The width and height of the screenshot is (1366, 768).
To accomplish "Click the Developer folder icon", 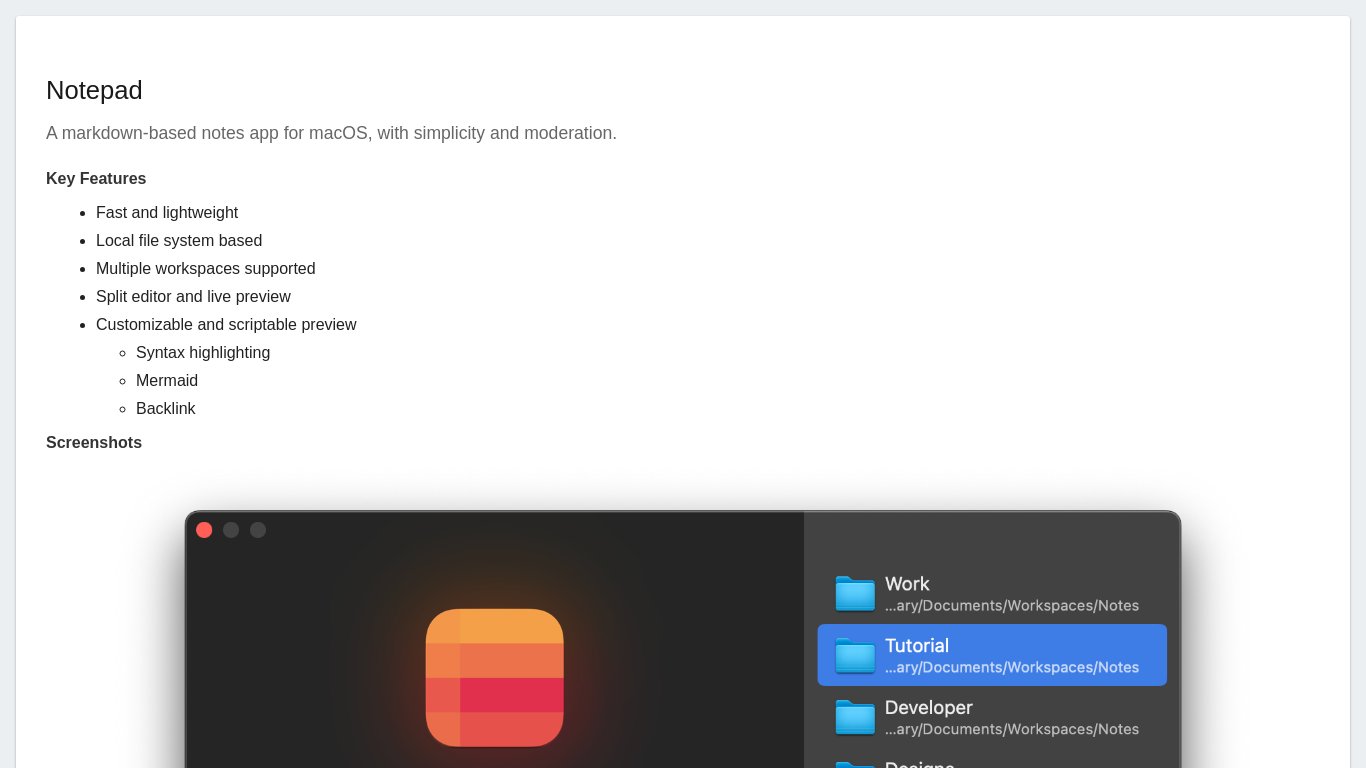I will pyautogui.click(x=855, y=717).
